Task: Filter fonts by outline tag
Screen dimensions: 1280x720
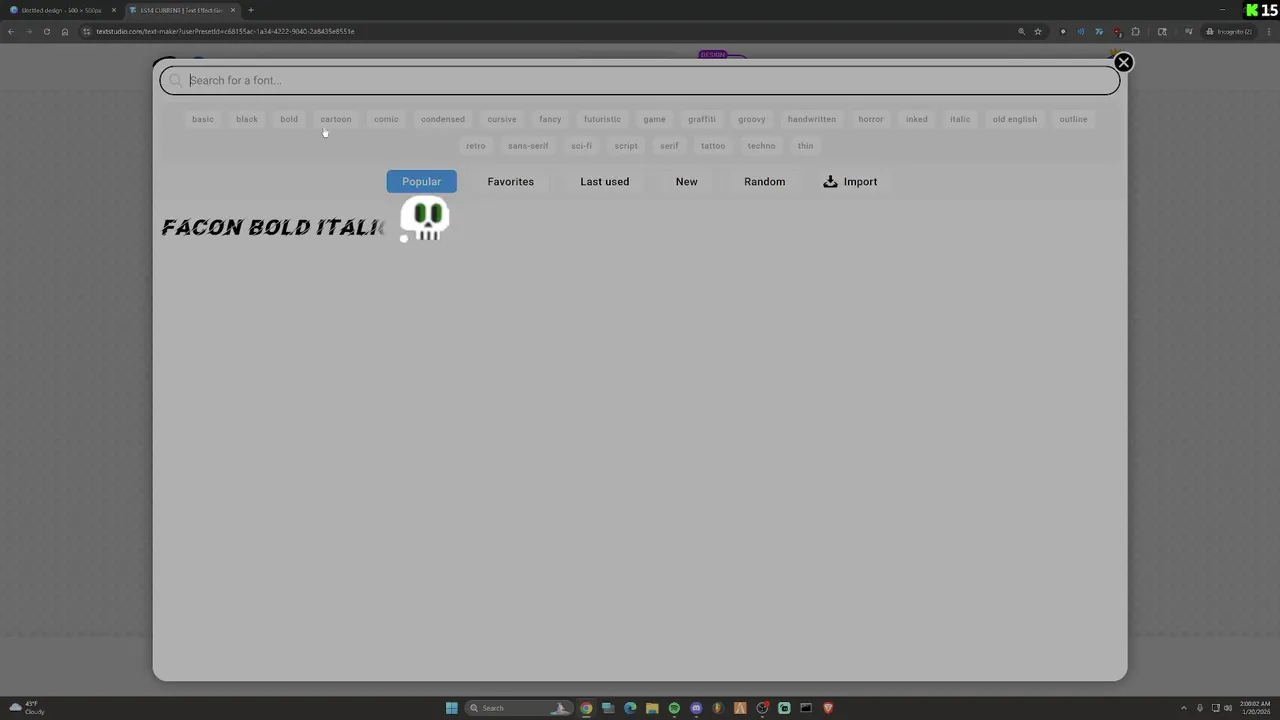Action: pos(1073,119)
